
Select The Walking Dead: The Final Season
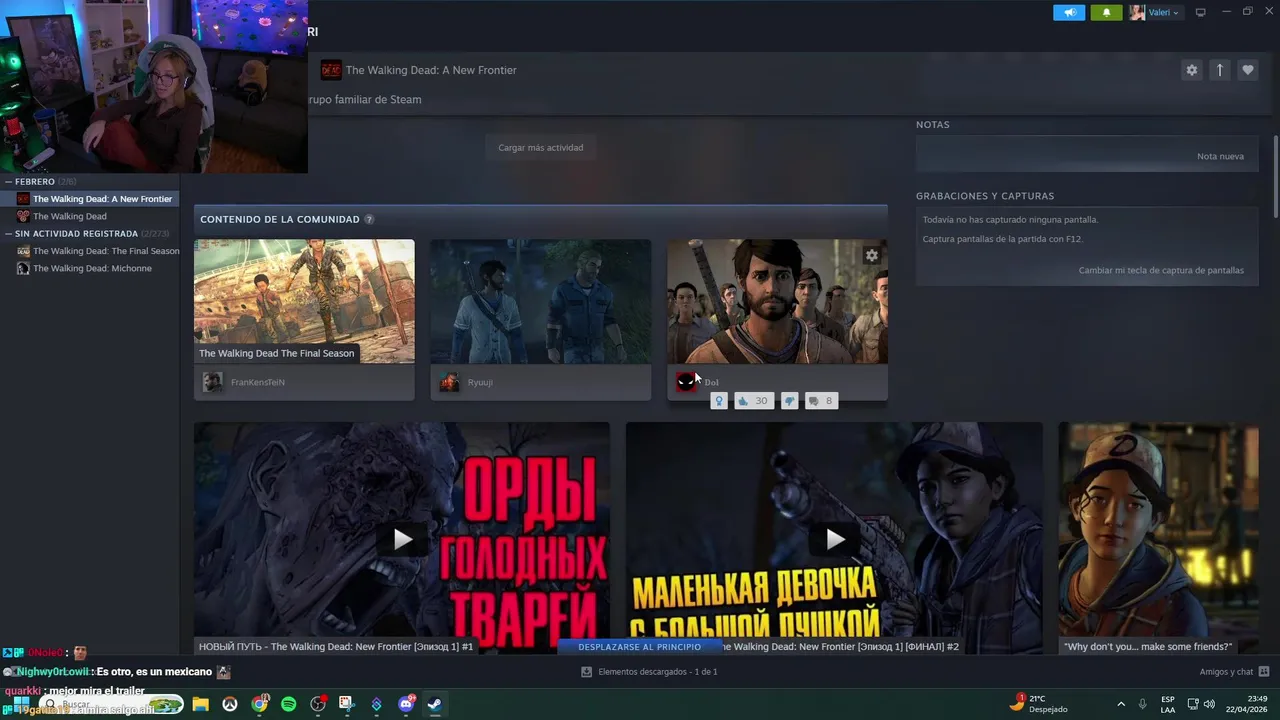(x=90, y=251)
